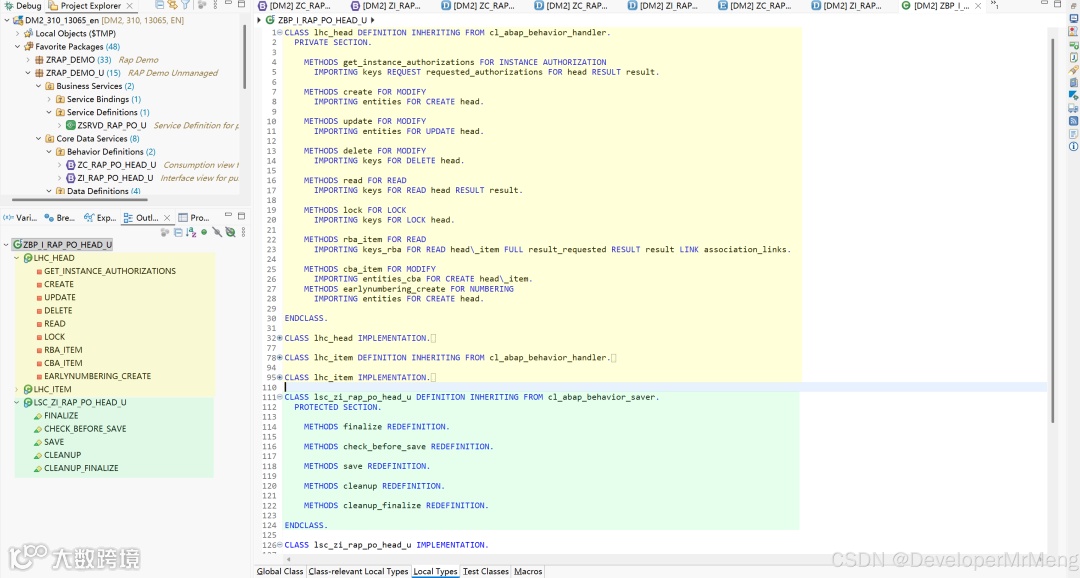Switch to Macros tab

[528, 571]
